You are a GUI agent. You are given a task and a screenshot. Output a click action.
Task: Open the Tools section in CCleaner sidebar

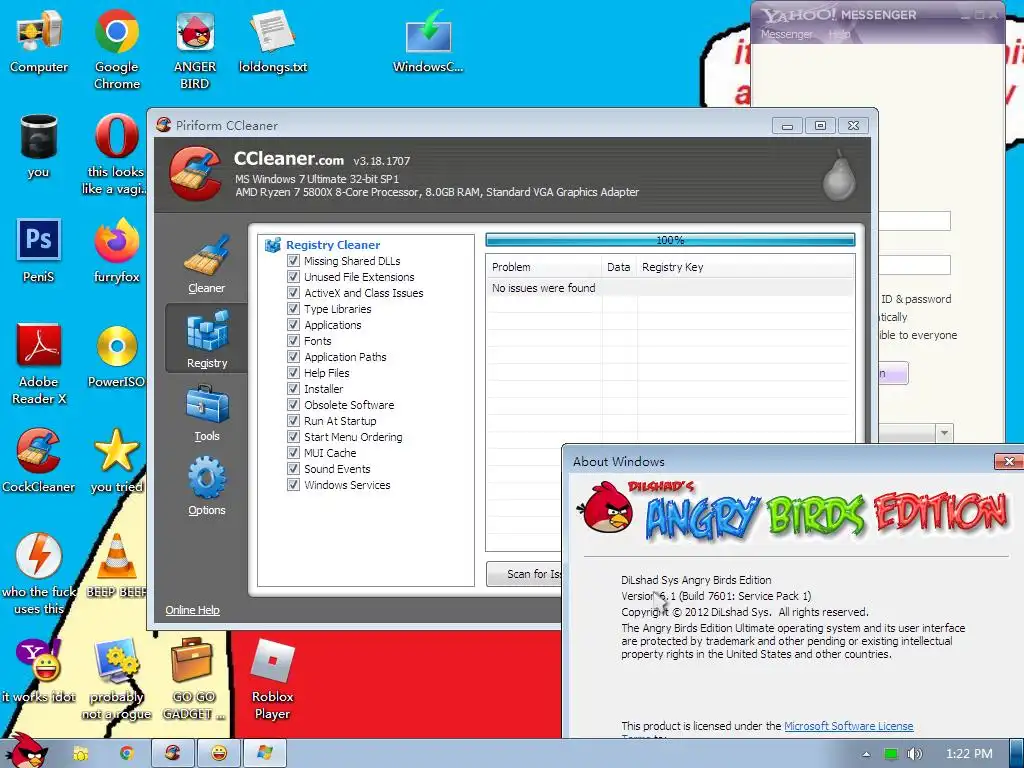coord(206,411)
